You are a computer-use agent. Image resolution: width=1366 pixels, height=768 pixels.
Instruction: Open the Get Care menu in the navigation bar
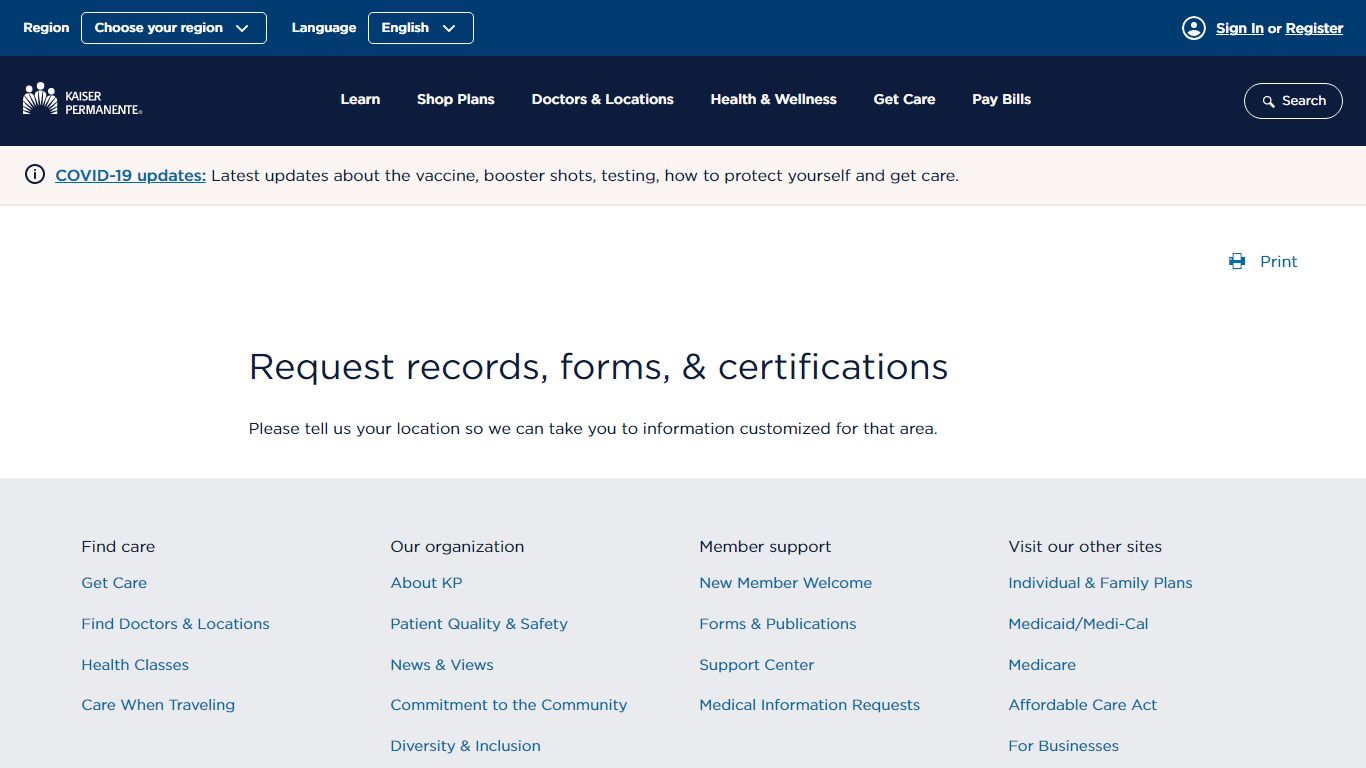905,99
